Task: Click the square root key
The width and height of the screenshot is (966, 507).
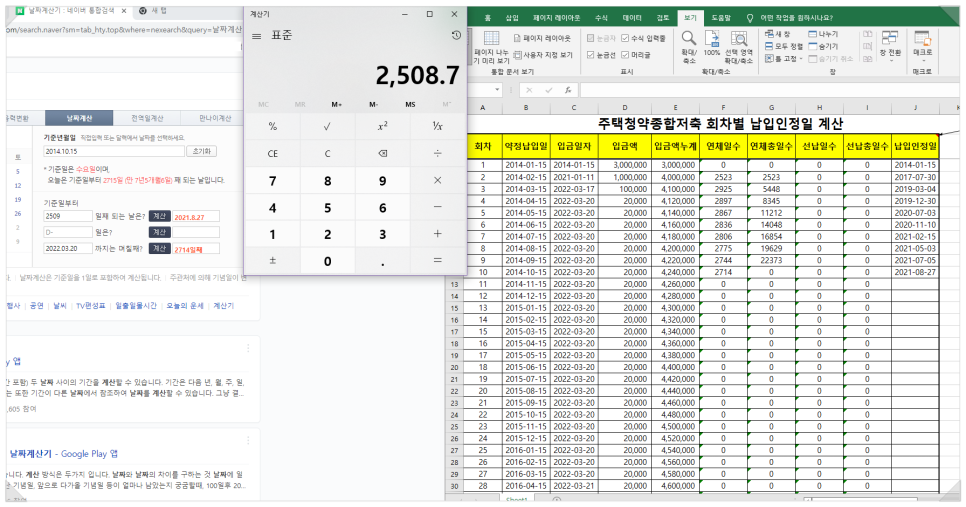Action: pos(327,126)
